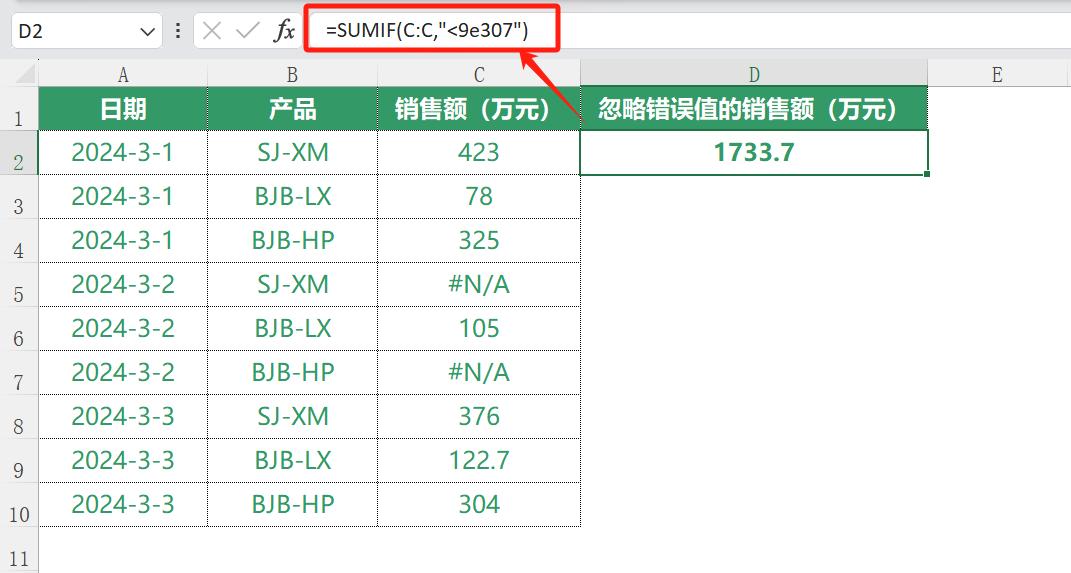1071x573 pixels.
Task: Select row 10 header
Action: (18, 505)
